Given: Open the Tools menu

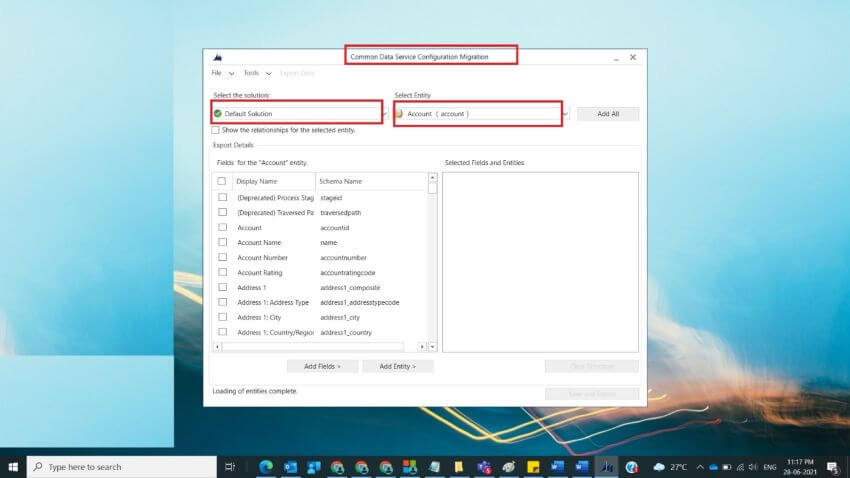Looking at the screenshot, I should (x=257, y=73).
